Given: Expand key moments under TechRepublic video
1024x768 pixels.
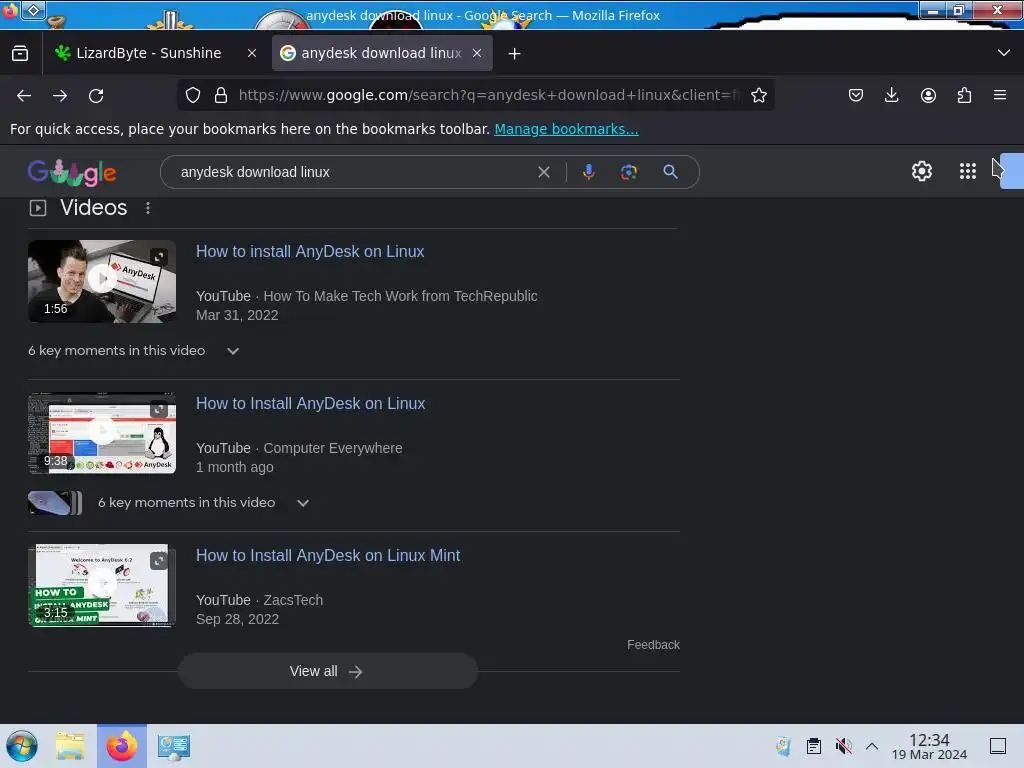Looking at the screenshot, I should click(233, 351).
